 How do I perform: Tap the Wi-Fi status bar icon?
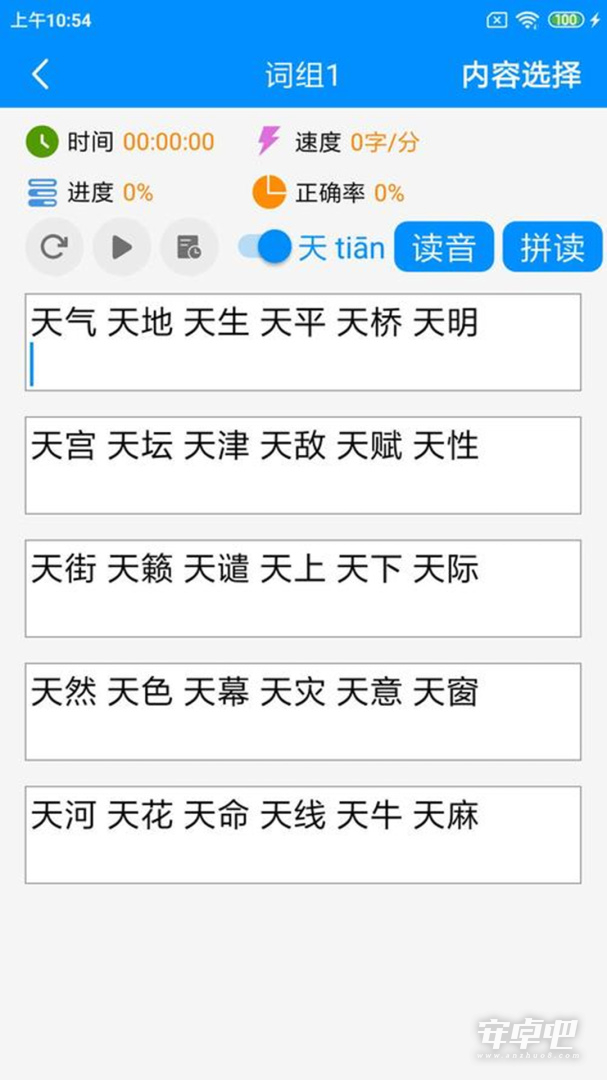528,21
